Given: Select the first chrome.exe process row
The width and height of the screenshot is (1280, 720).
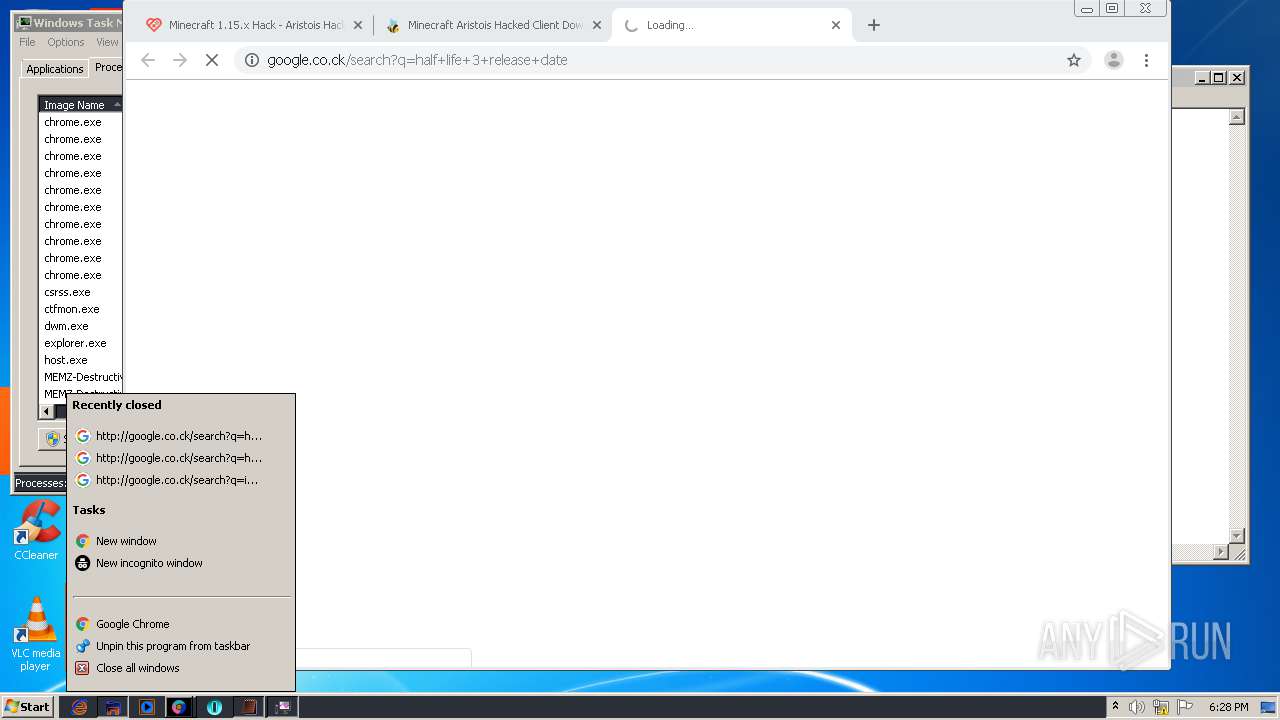Looking at the screenshot, I should click(x=80, y=122).
